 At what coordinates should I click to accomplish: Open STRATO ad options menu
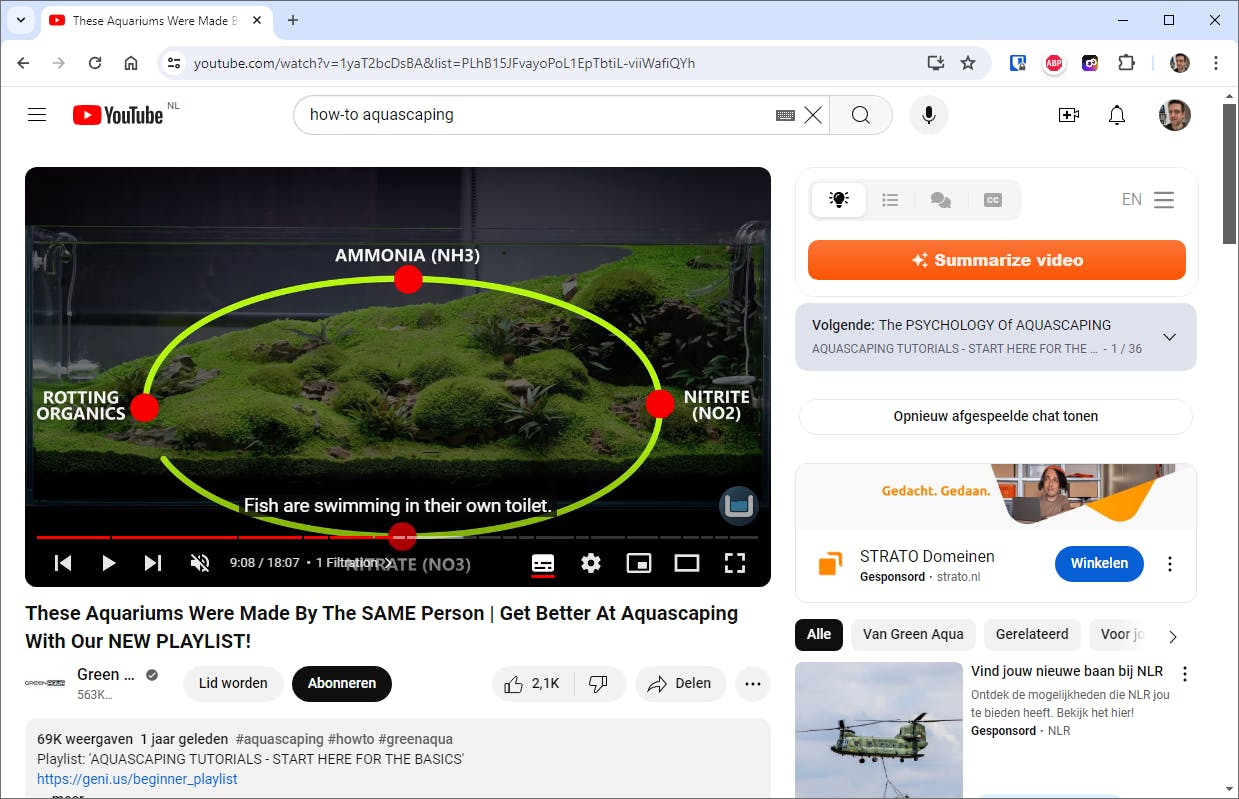(1170, 564)
